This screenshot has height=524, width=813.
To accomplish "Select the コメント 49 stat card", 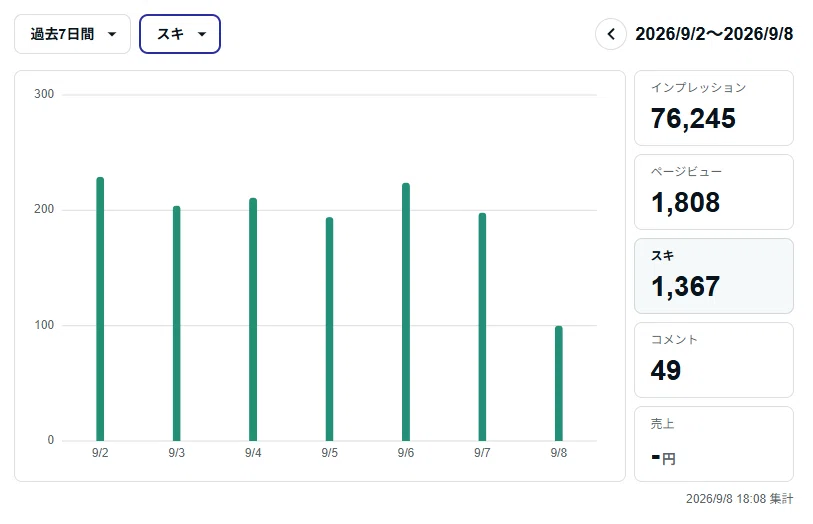I will tap(713, 360).
